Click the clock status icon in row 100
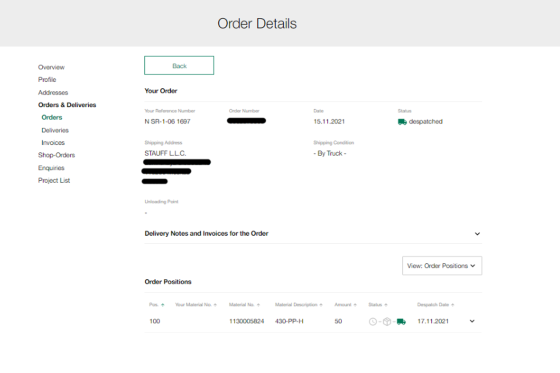This screenshot has width=560, height=373. click(x=372, y=322)
